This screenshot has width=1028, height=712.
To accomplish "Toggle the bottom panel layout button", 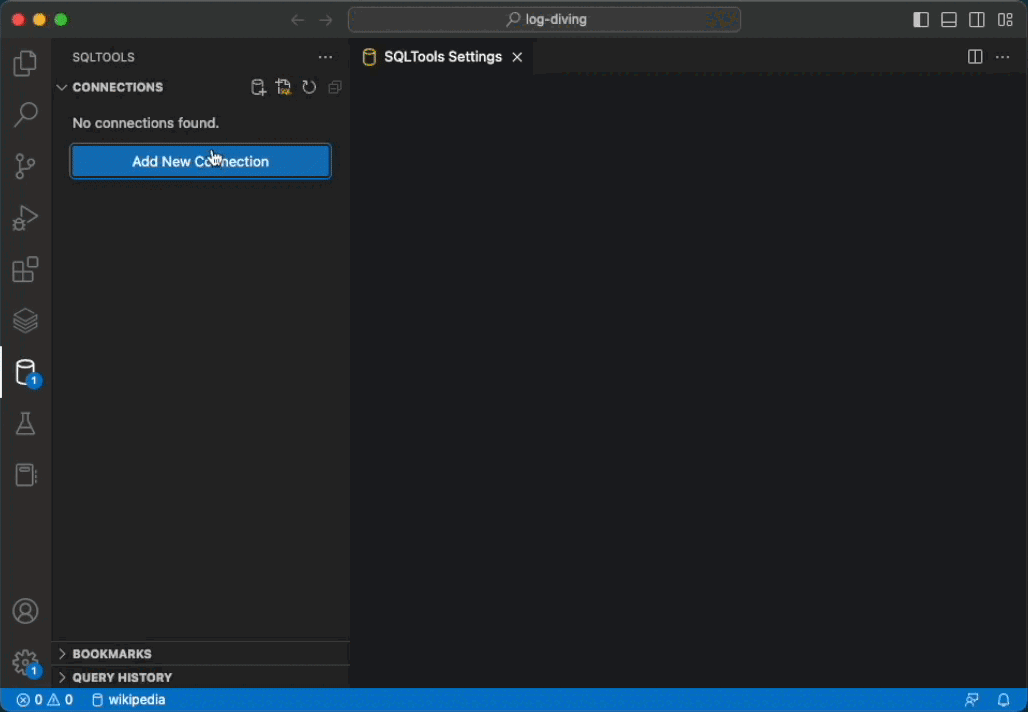I will [949, 20].
